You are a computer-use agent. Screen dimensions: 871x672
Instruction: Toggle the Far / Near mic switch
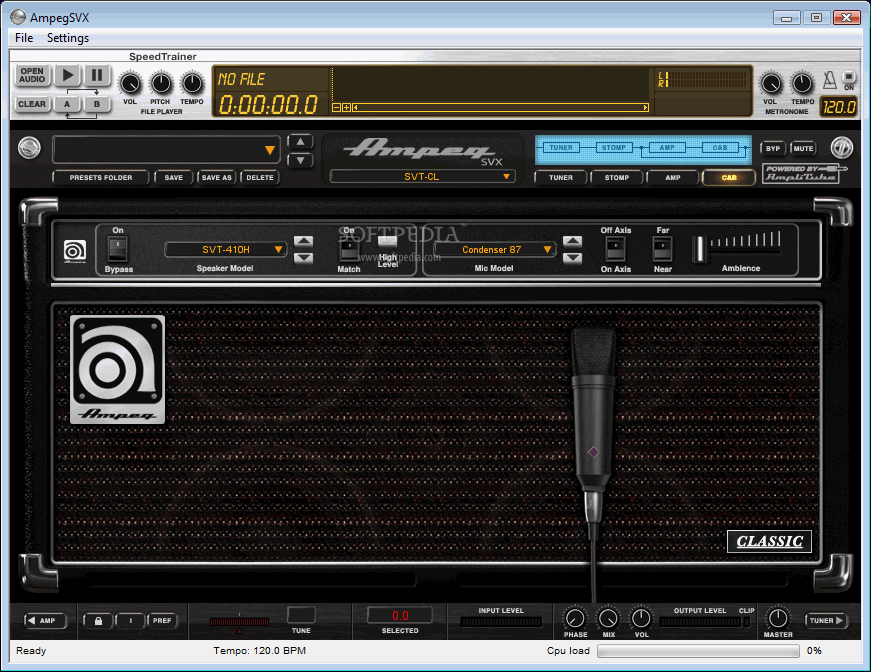pos(662,249)
